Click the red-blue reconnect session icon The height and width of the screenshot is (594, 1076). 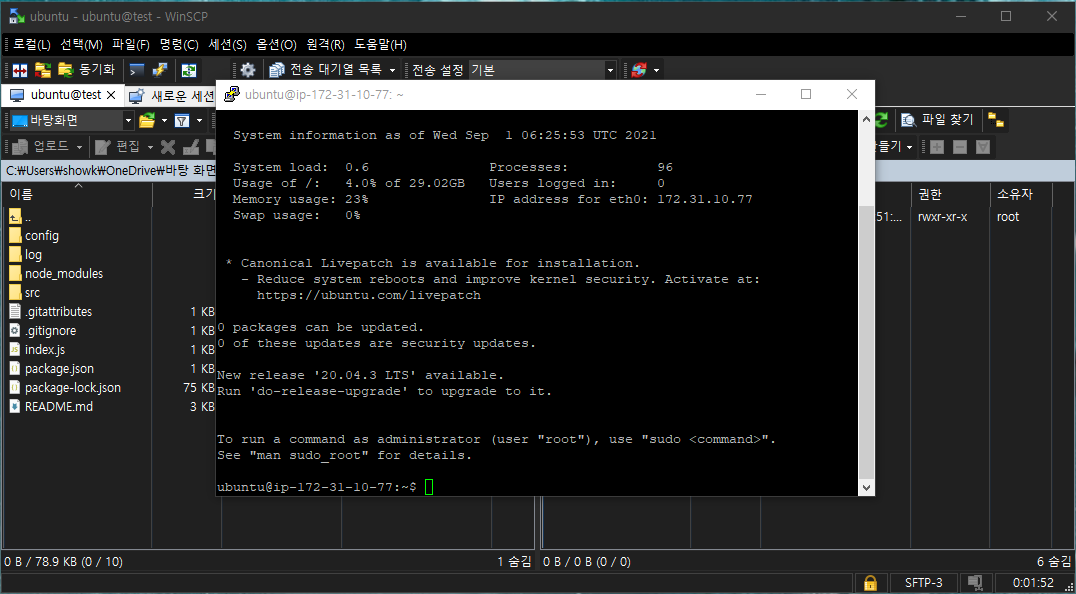click(x=639, y=70)
